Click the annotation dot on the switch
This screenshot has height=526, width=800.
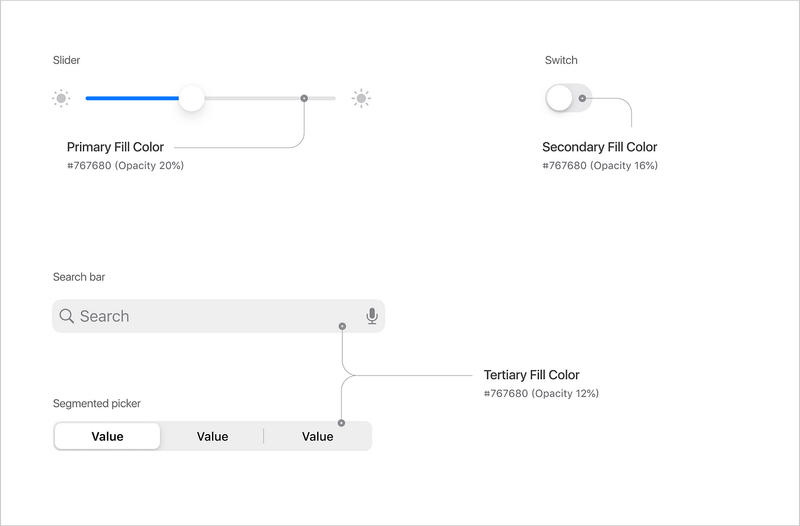click(x=582, y=98)
